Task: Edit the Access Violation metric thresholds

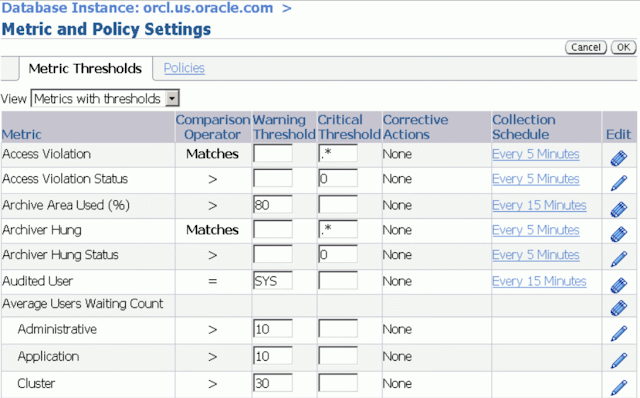Action: click(619, 158)
